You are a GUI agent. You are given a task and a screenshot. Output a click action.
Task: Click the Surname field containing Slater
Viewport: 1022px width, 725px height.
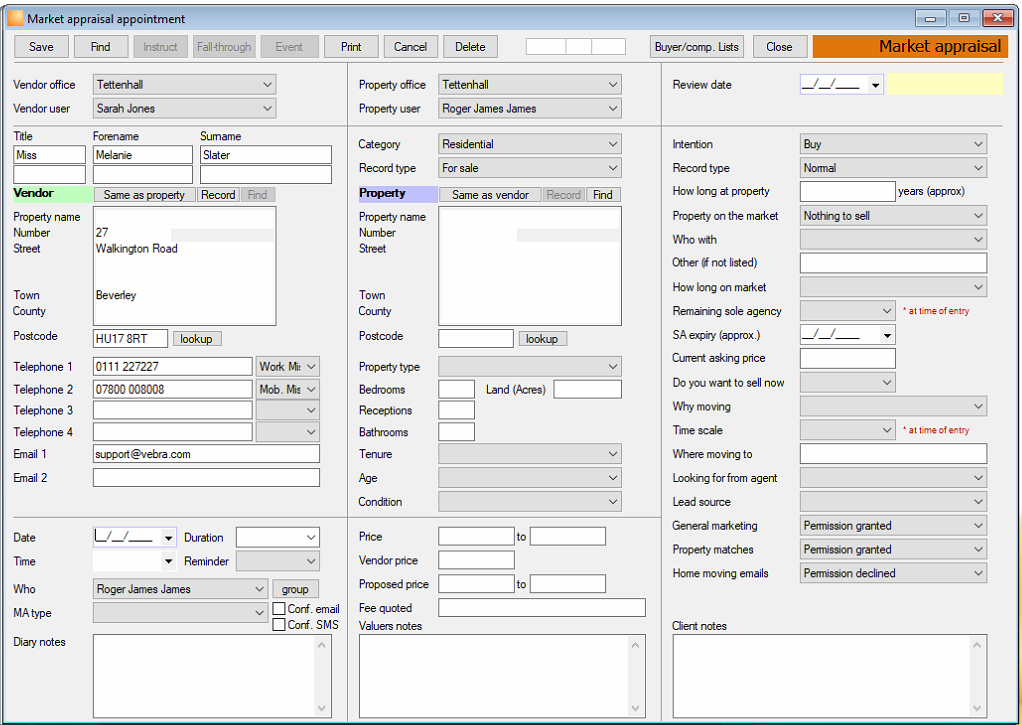[266, 155]
